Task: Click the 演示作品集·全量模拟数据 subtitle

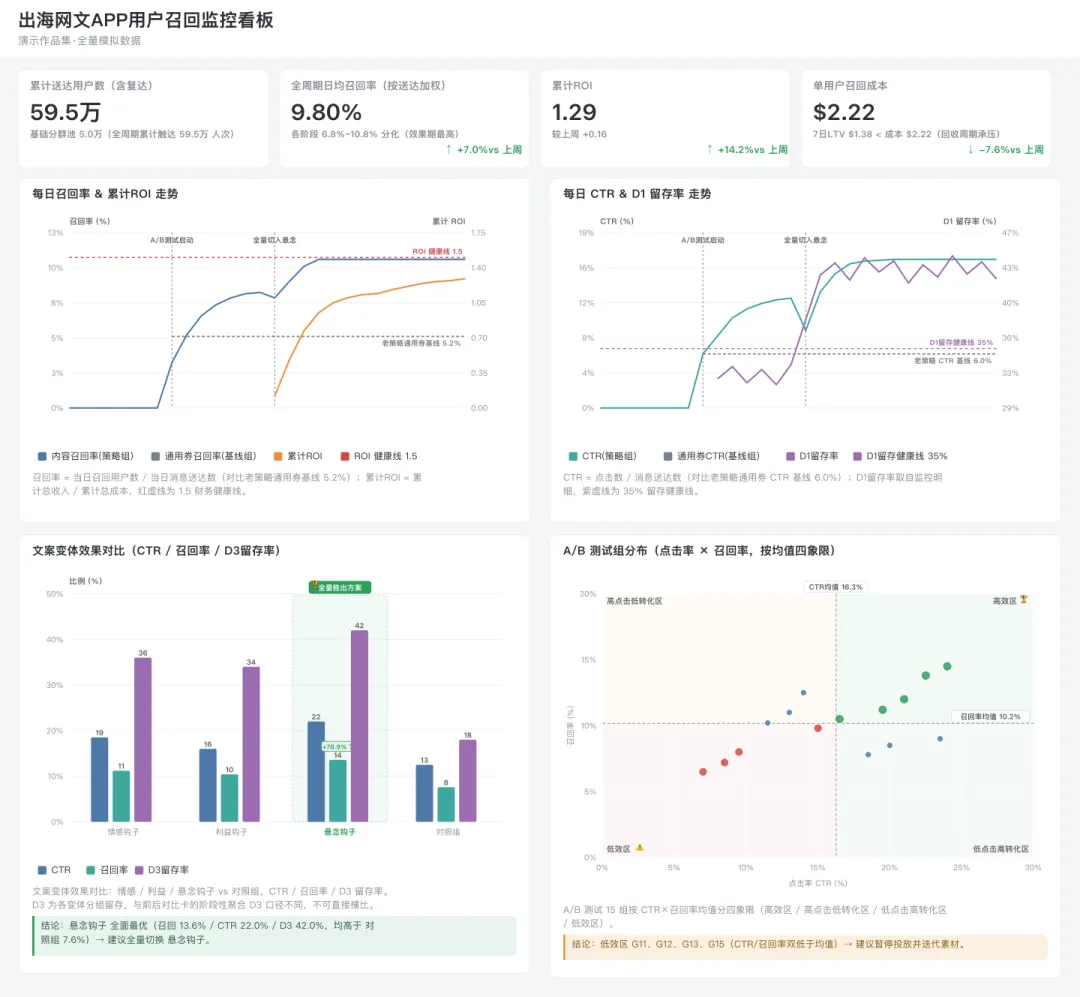Action: [80, 41]
